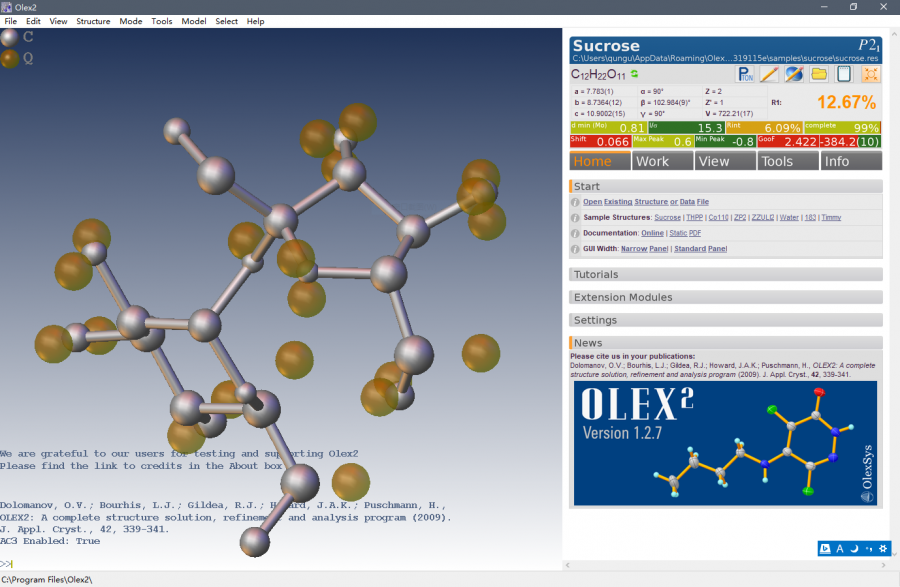Click the info icon beside GUI Width
The image size is (900, 587).
(575, 249)
